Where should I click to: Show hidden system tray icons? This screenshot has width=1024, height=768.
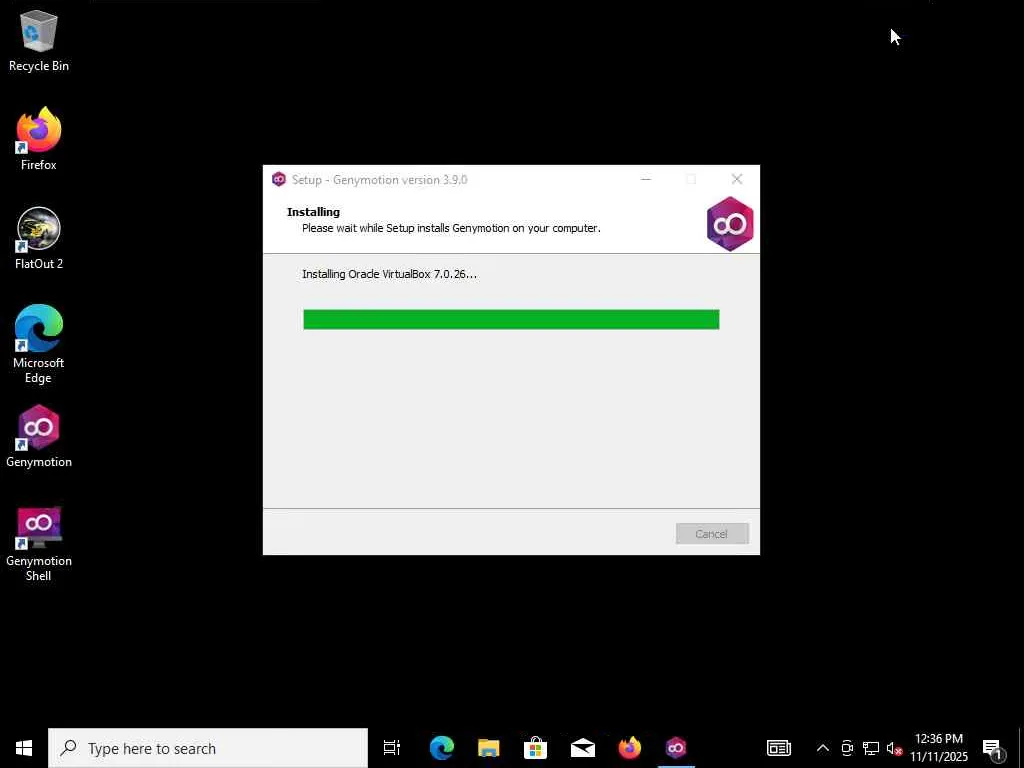tap(823, 748)
